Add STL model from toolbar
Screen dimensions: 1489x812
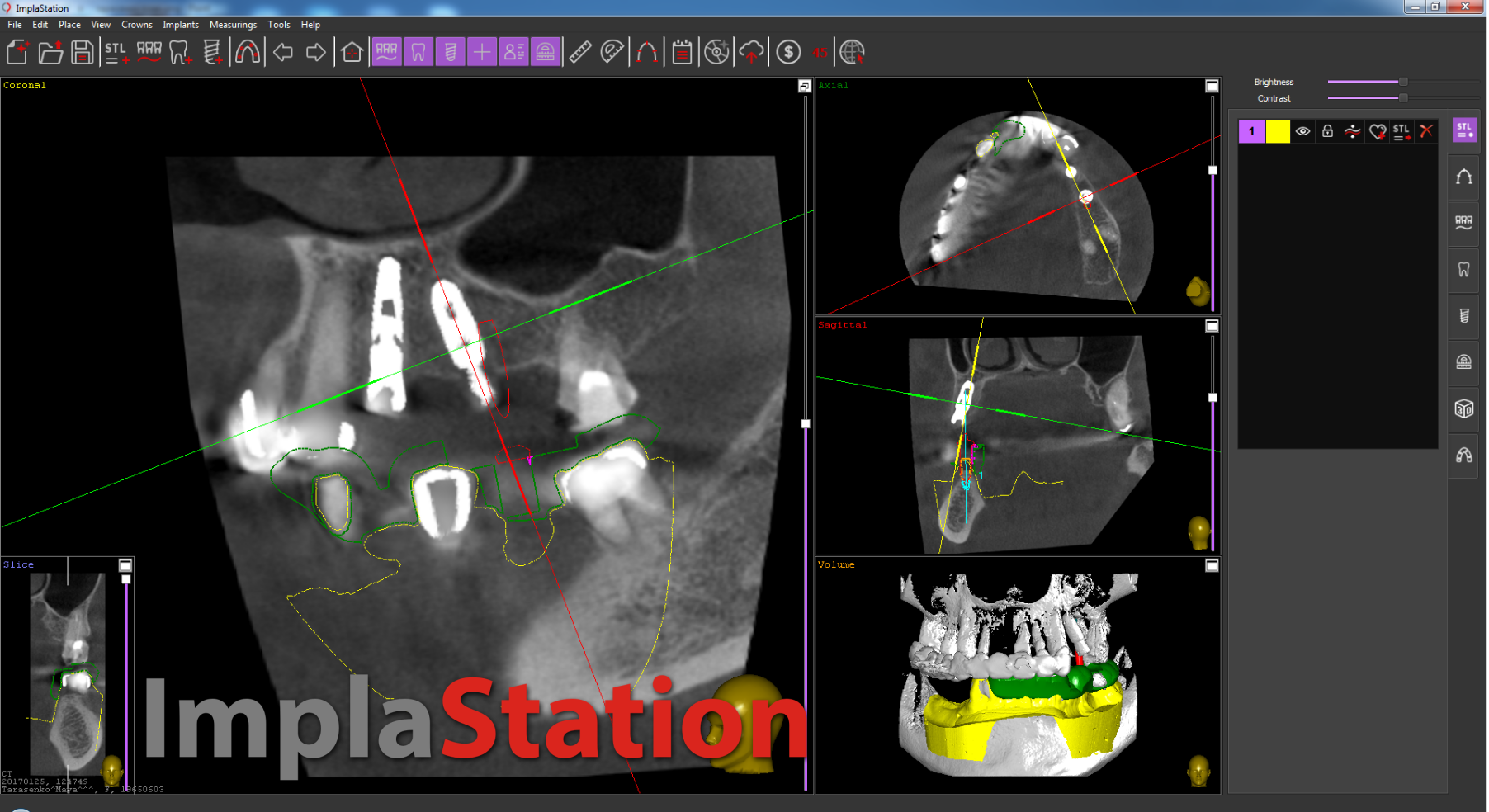(116, 53)
